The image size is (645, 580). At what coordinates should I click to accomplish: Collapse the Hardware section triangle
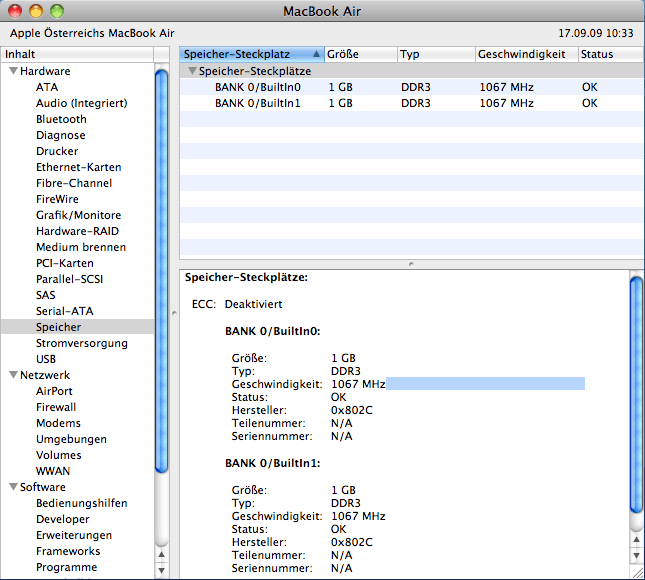(x=13, y=72)
